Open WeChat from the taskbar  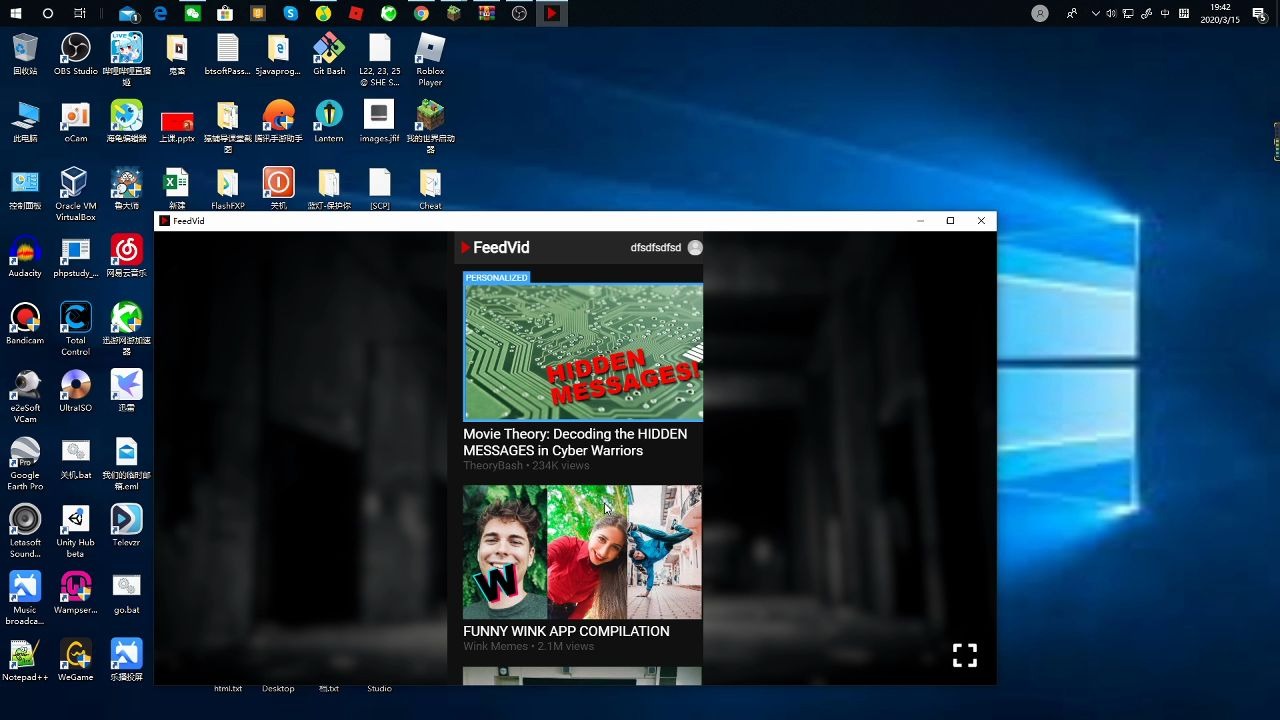(193, 14)
